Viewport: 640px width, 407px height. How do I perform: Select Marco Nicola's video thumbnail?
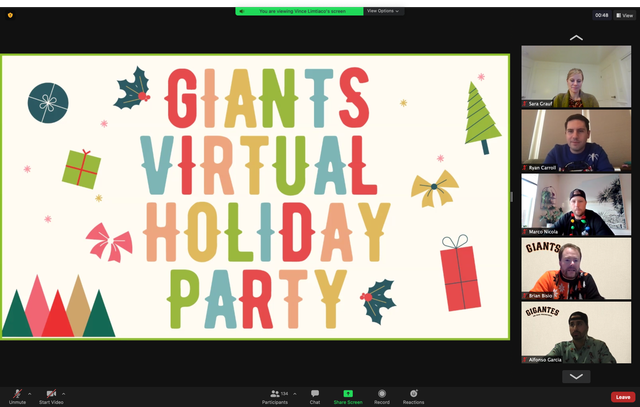[x=576, y=206]
